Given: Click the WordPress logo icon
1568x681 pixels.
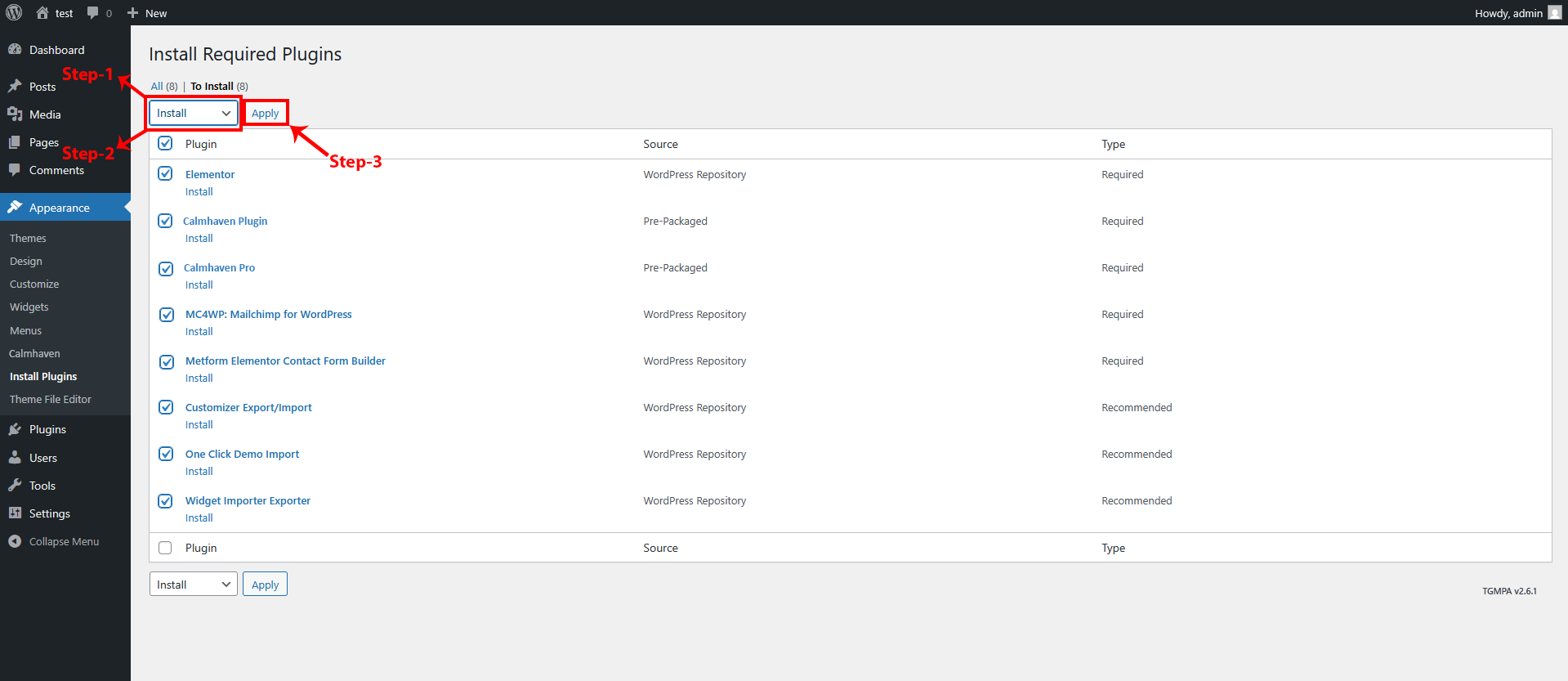Looking at the screenshot, I should point(14,13).
